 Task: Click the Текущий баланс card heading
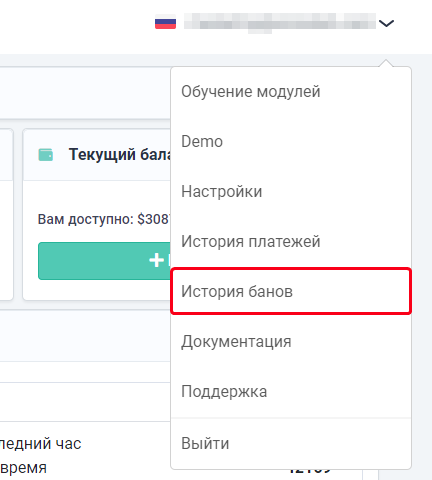pos(120,155)
